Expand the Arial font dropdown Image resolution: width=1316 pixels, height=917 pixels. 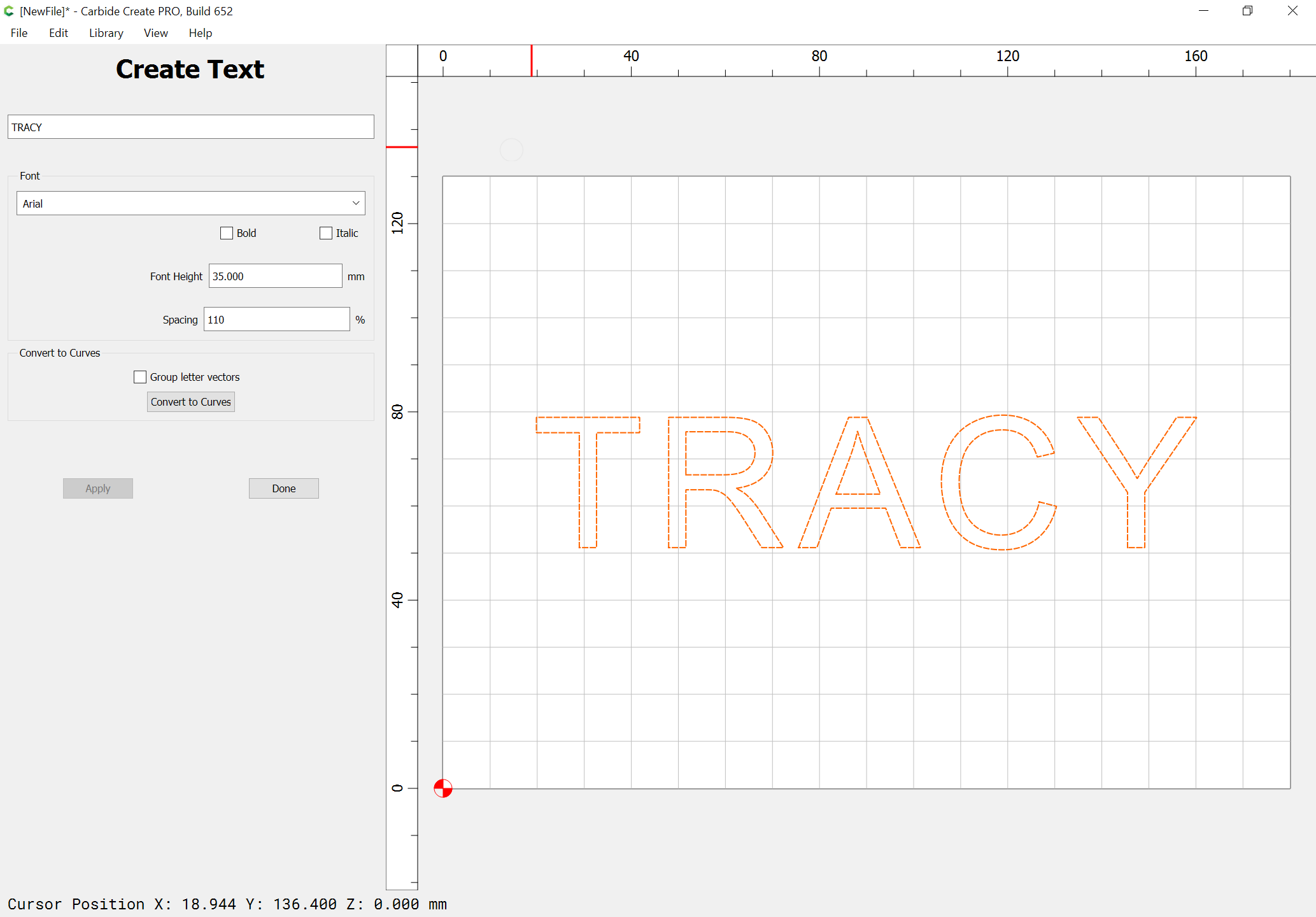(x=190, y=203)
